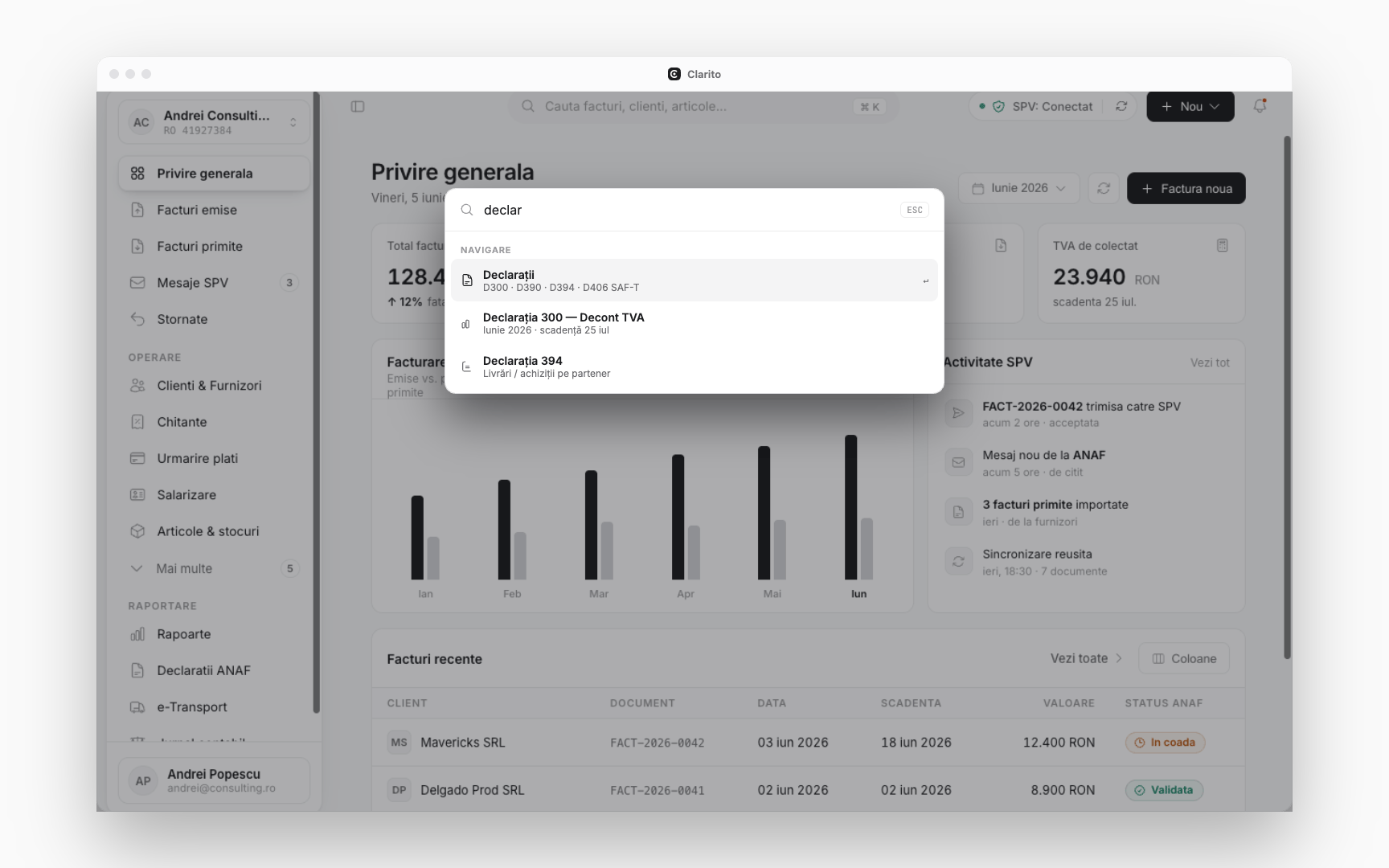Open Mesaje SPV in sidebar
1389x868 pixels.
coord(214,283)
